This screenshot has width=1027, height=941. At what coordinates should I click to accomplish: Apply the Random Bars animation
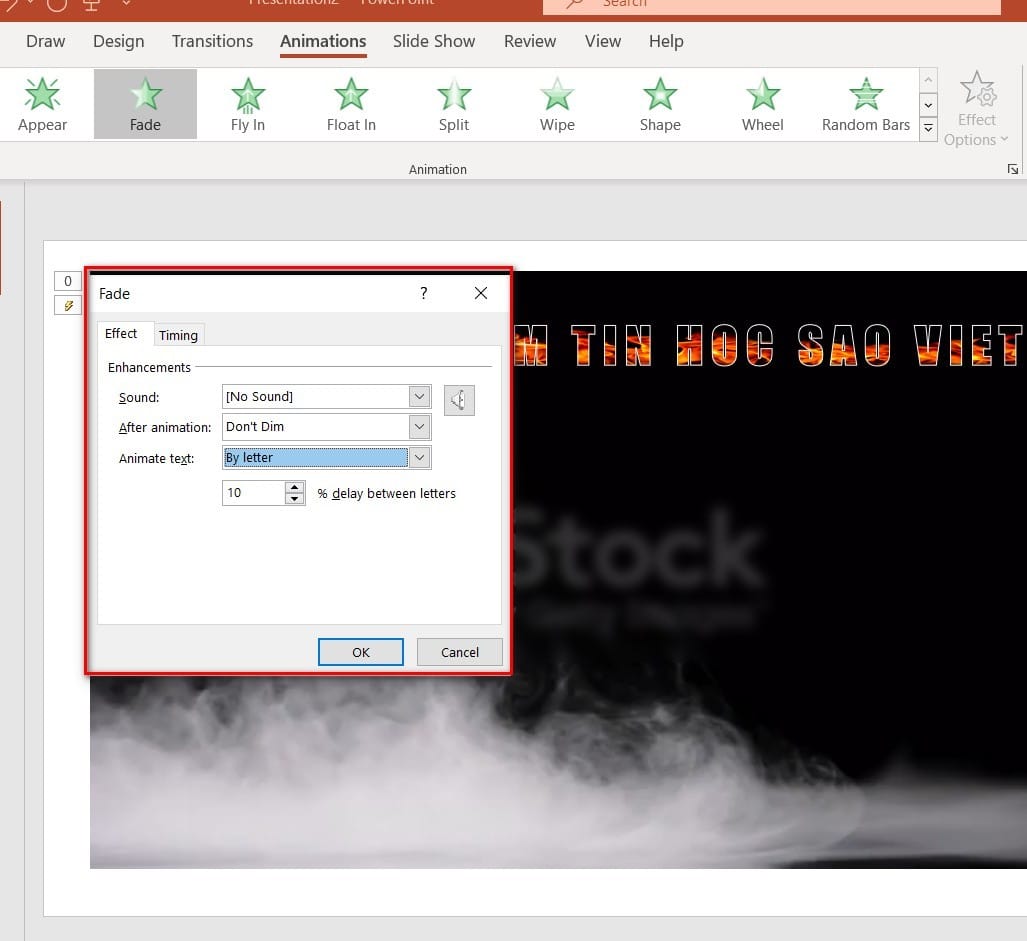[866, 104]
